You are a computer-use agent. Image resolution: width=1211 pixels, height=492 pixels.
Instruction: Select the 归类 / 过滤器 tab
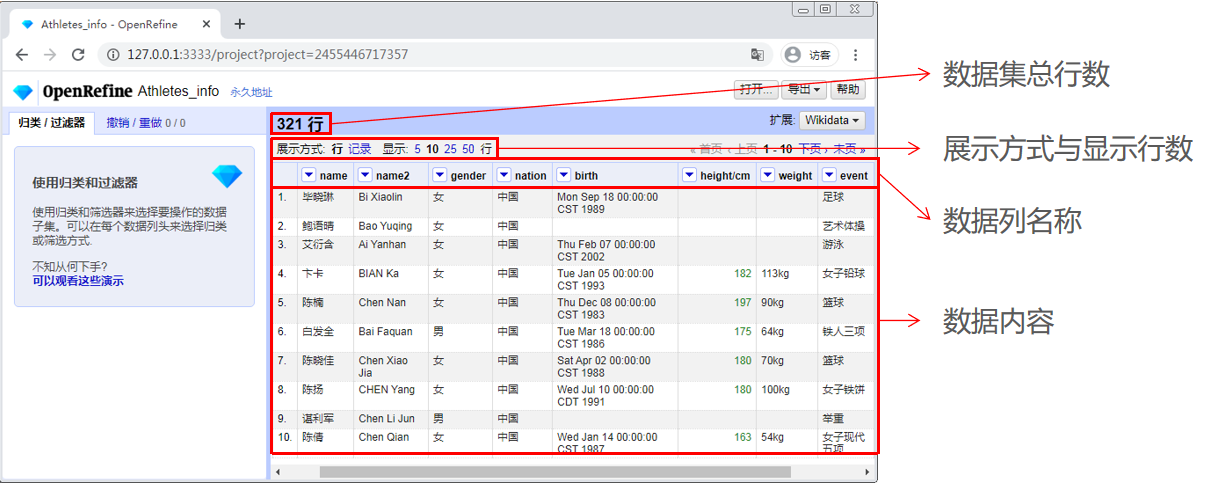click(52, 123)
